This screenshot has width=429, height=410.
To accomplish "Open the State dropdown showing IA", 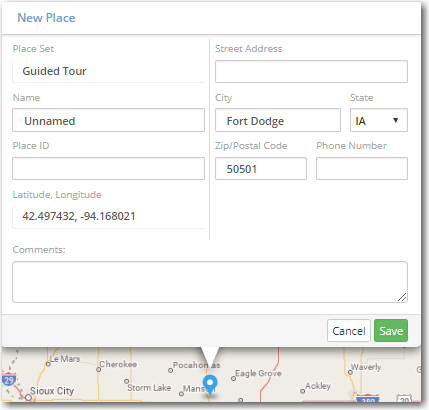I will tap(379, 120).
